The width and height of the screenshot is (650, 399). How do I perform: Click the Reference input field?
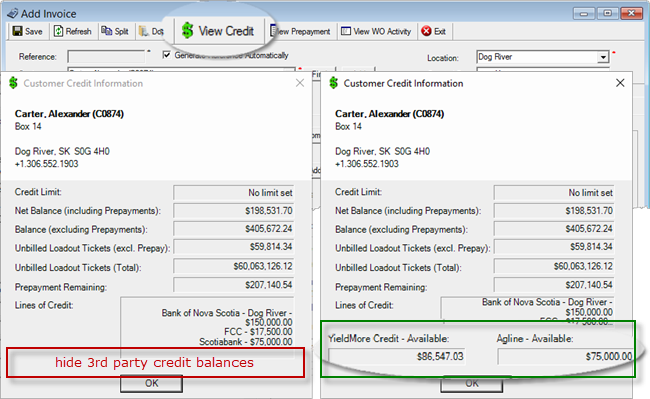click(x=107, y=56)
